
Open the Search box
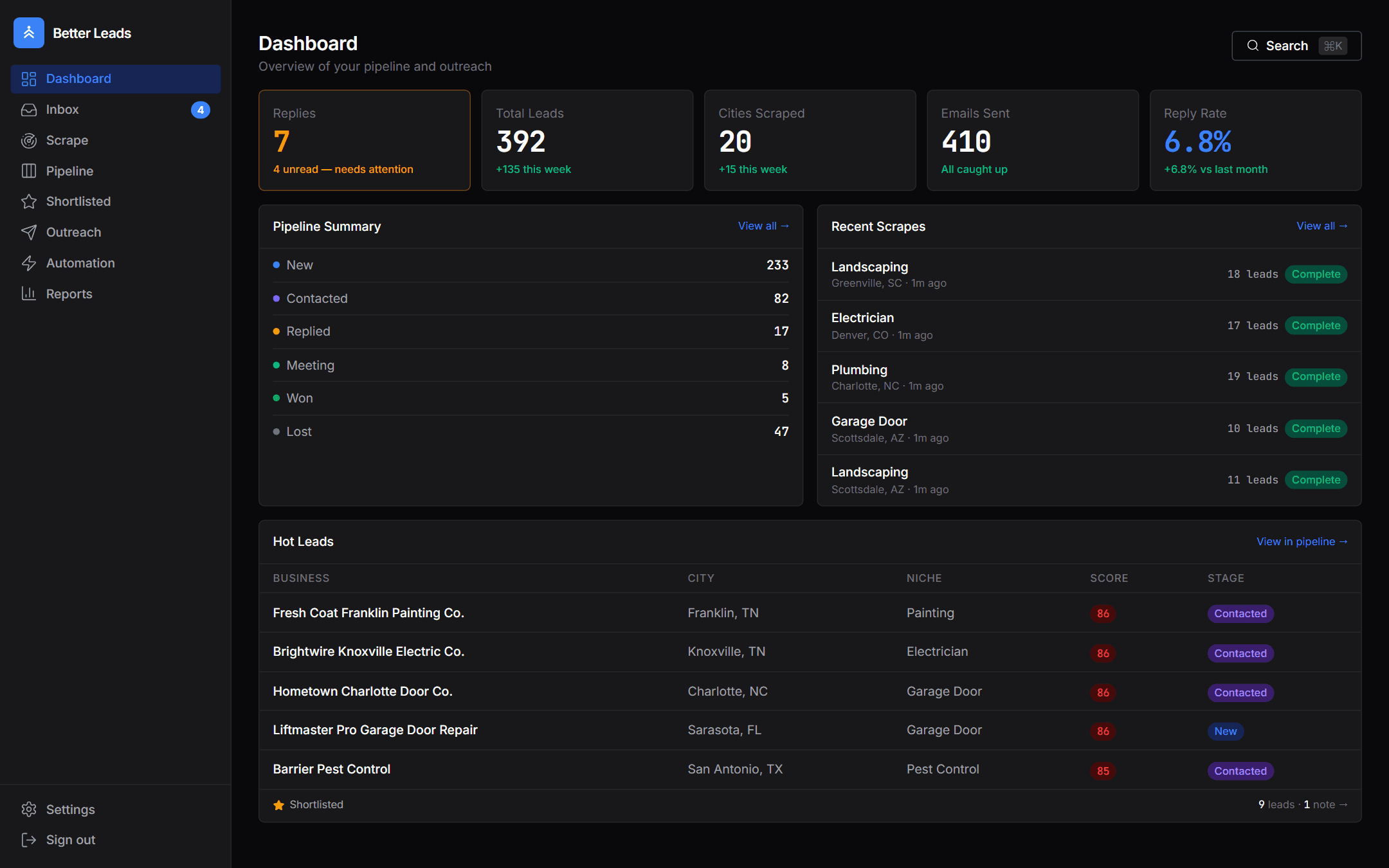[x=1296, y=46]
